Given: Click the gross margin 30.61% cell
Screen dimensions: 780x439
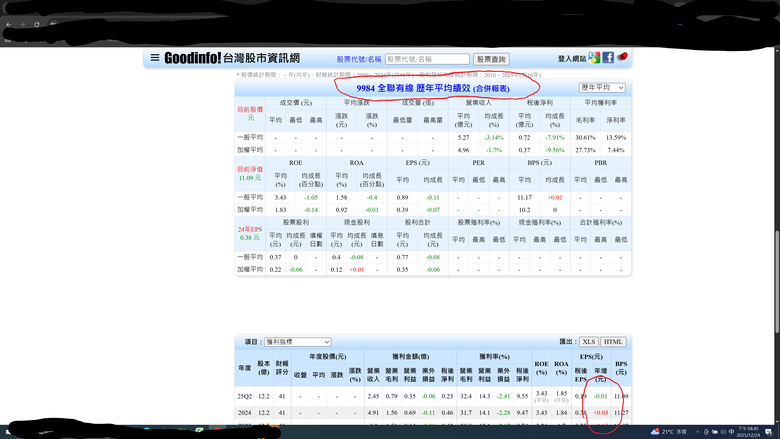Looking at the screenshot, I should pos(585,138).
